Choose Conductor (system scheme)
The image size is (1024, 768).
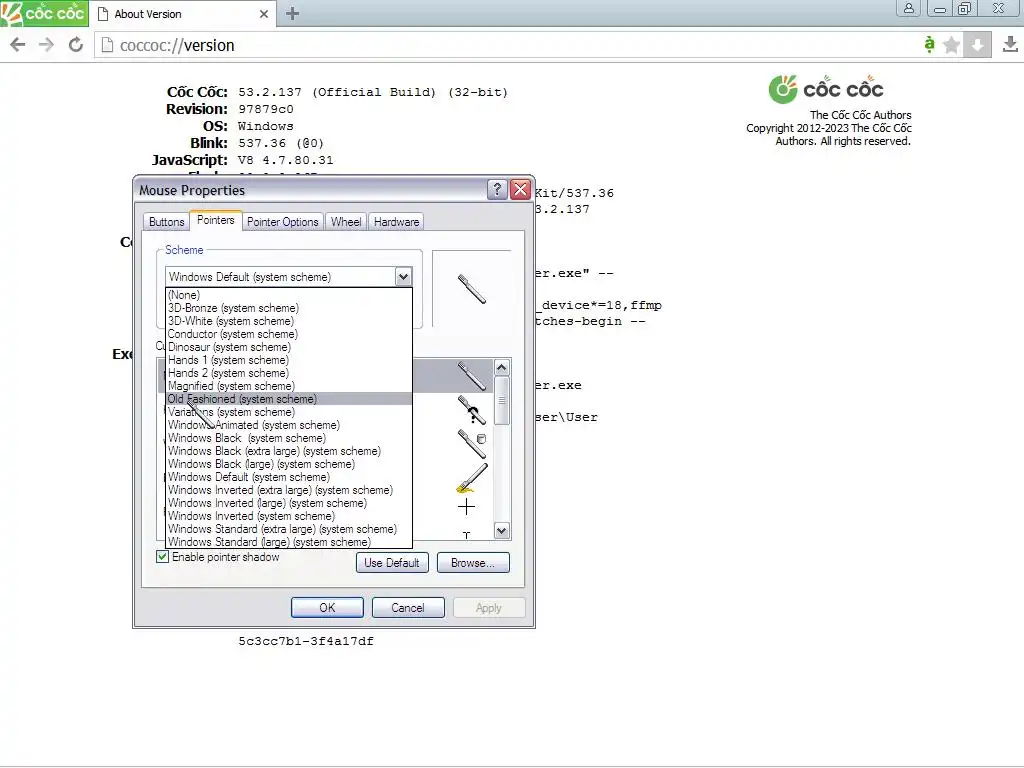[289, 334]
